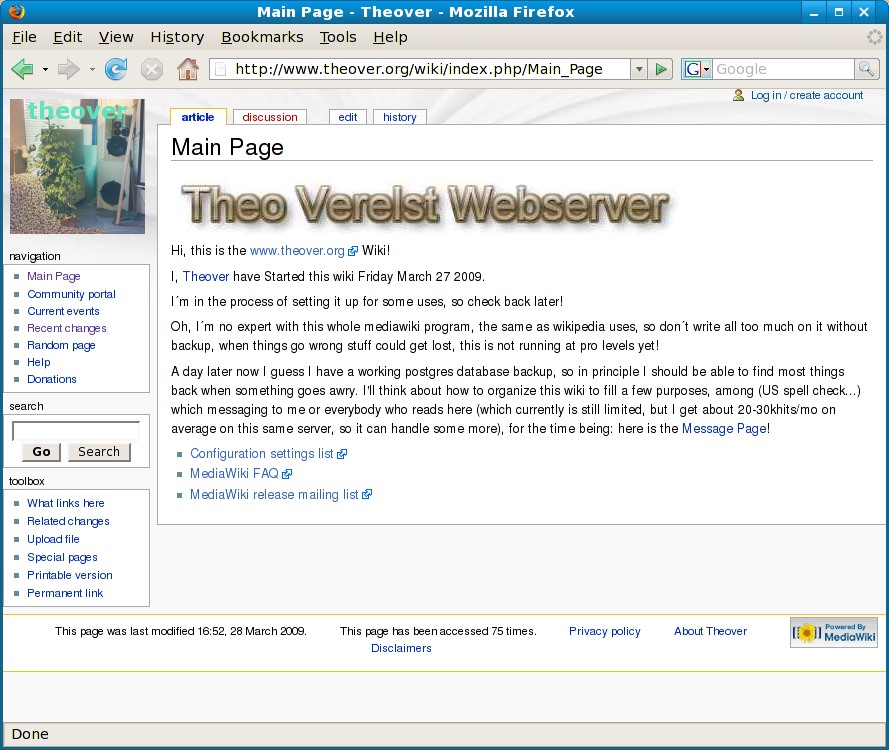889x750 pixels.
Task: Open the wiki page history tab
Action: (400, 117)
